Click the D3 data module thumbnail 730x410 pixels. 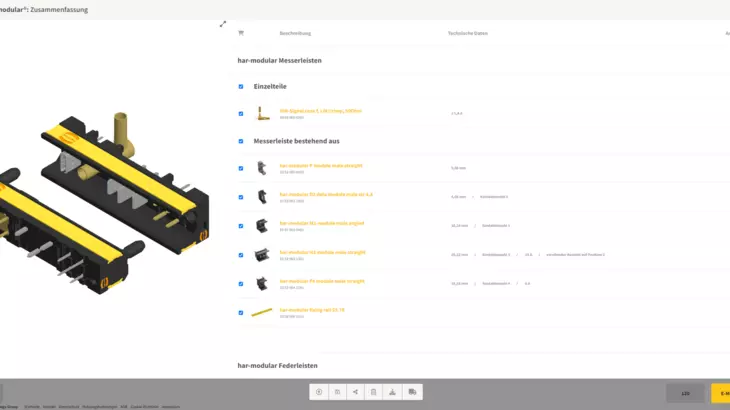tap(262, 197)
